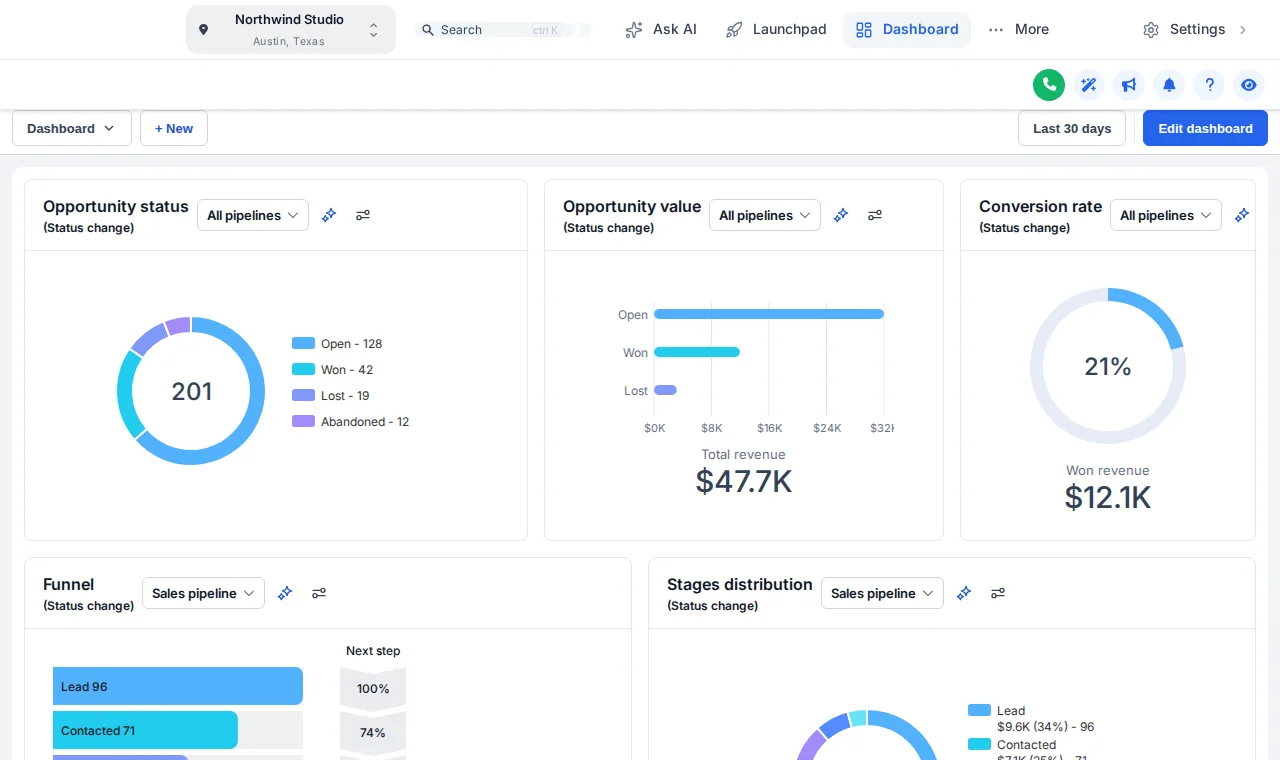Open Settings in the top navigation

point(1196,30)
